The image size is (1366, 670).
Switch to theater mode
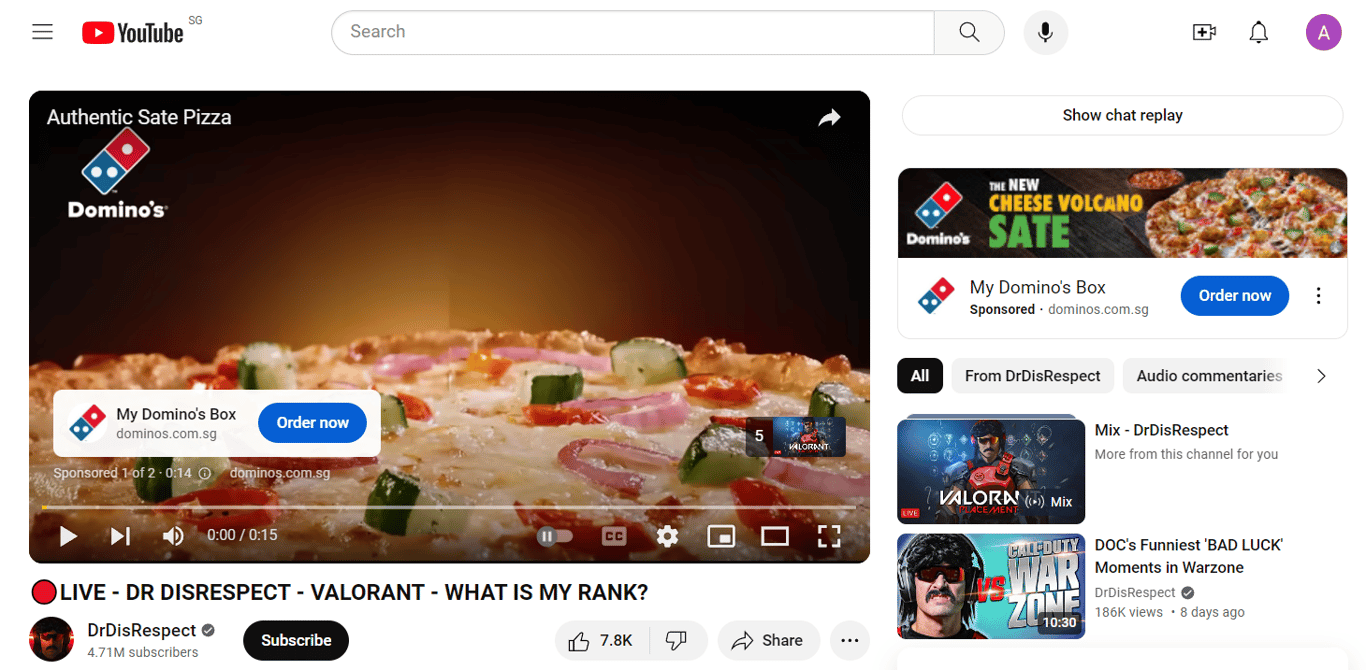[775, 536]
